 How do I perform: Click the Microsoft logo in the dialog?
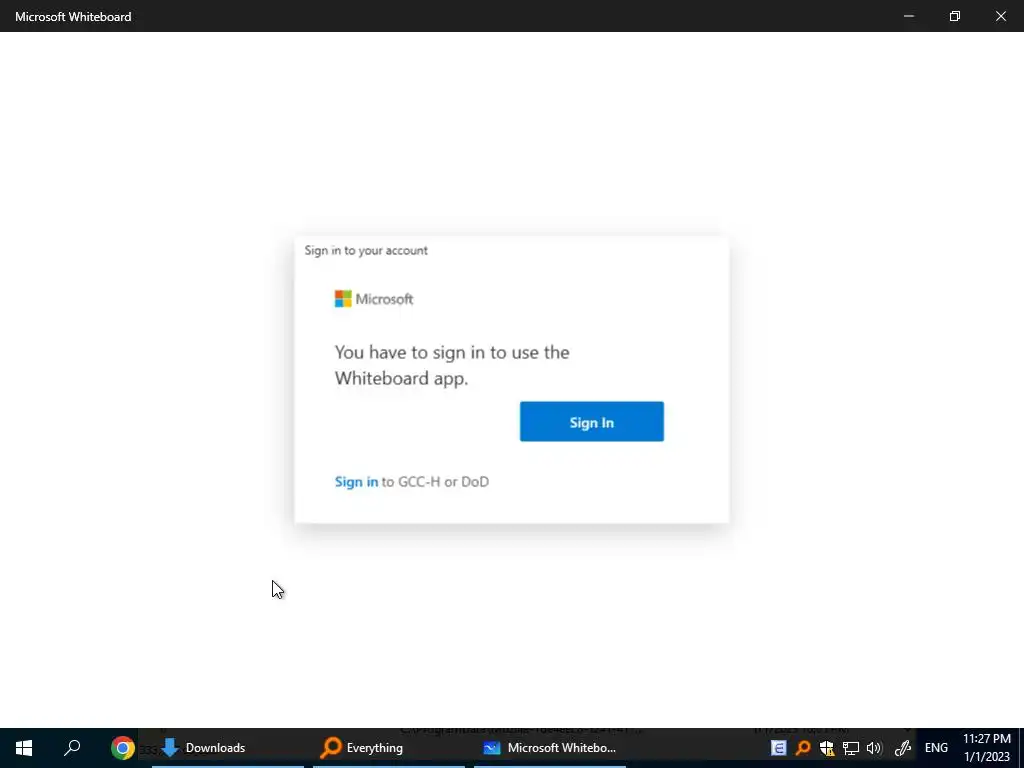point(374,299)
